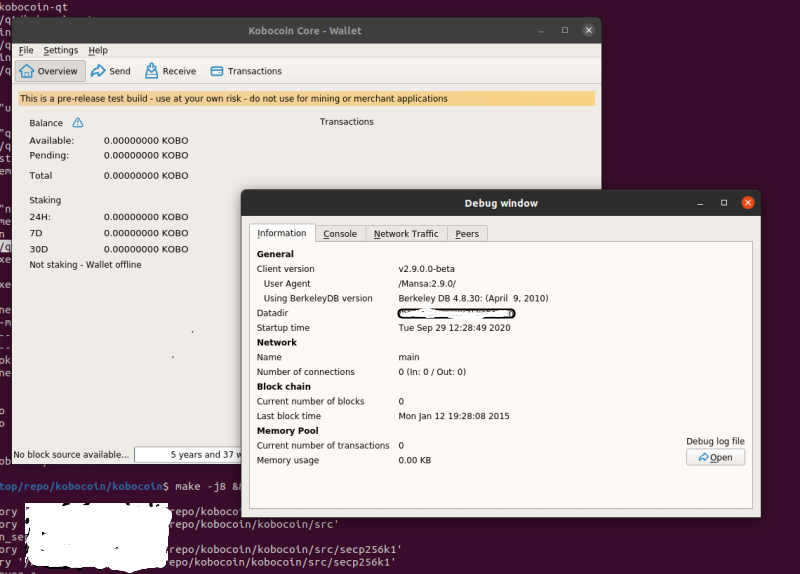Open the Send page in the wallet
The image size is (800, 574).
point(111,71)
